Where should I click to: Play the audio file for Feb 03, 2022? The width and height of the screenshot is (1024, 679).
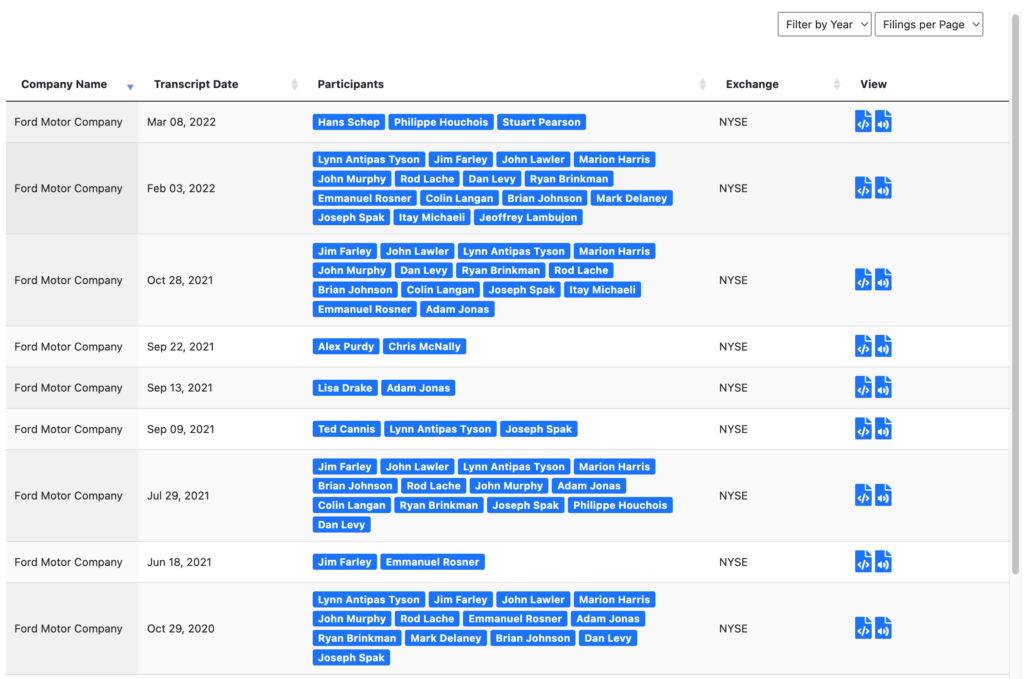[x=883, y=188]
